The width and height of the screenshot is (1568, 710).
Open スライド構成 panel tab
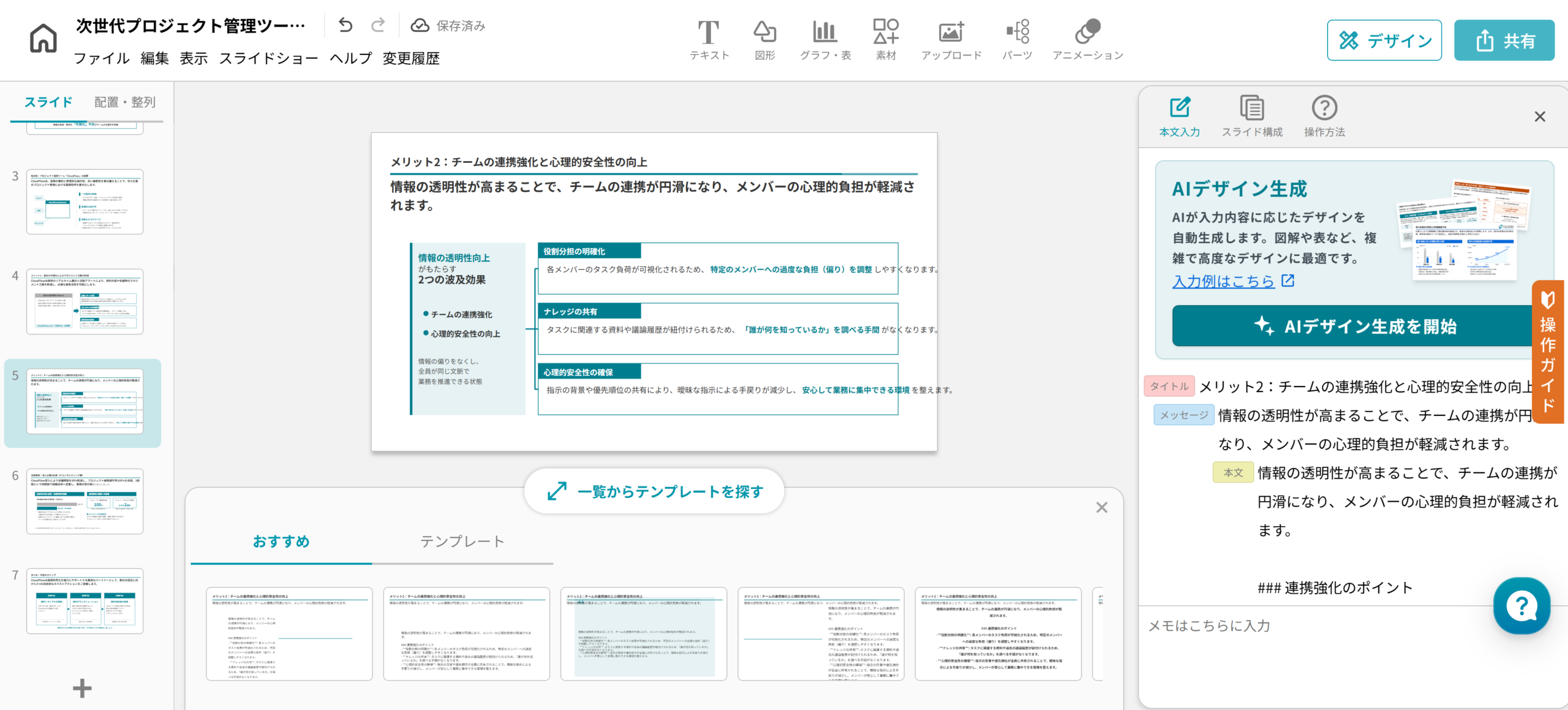(1252, 117)
